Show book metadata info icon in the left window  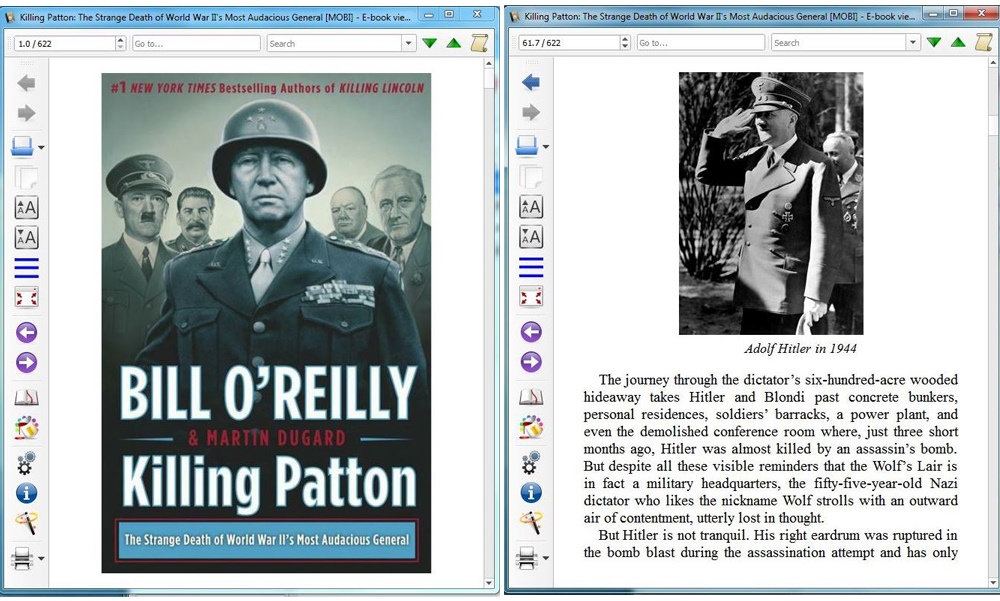pos(26,493)
